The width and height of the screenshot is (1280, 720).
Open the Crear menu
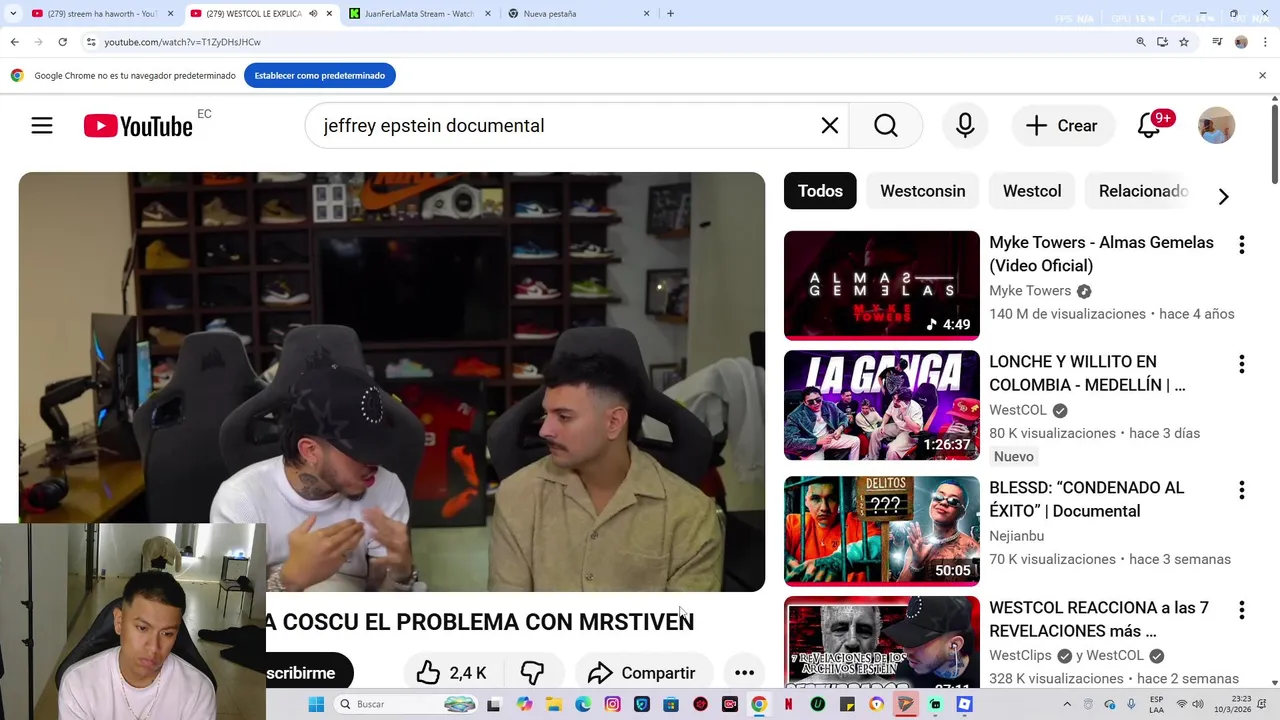click(x=1062, y=125)
